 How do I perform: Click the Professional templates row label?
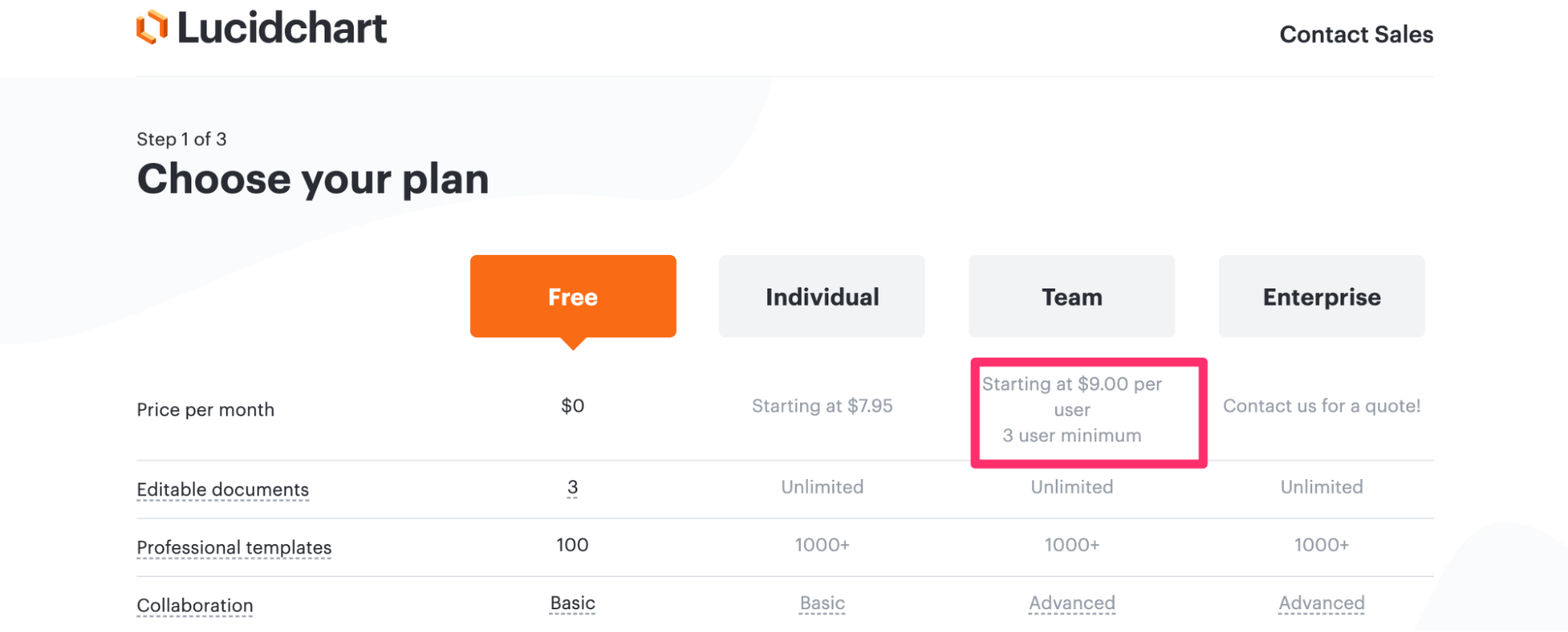click(x=234, y=547)
